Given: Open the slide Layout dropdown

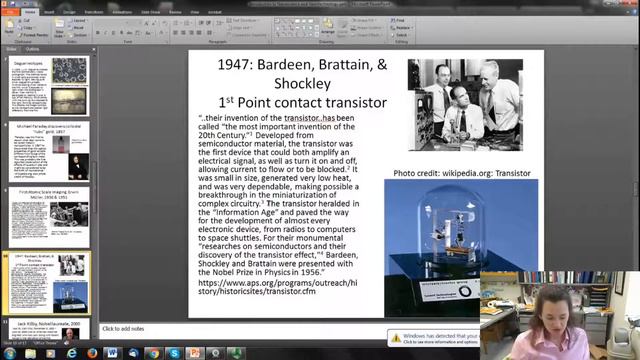Looking at the screenshot, I should (x=78, y=20).
